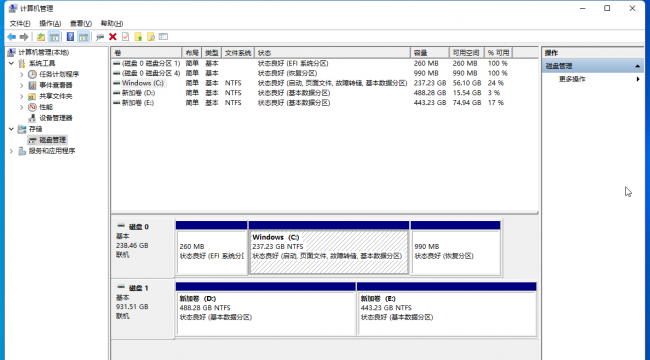Select 系统工具 label in the tree
Image resolution: width=650 pixels, height=360 pixels.
pyautogui.click(x=42, y=63)
